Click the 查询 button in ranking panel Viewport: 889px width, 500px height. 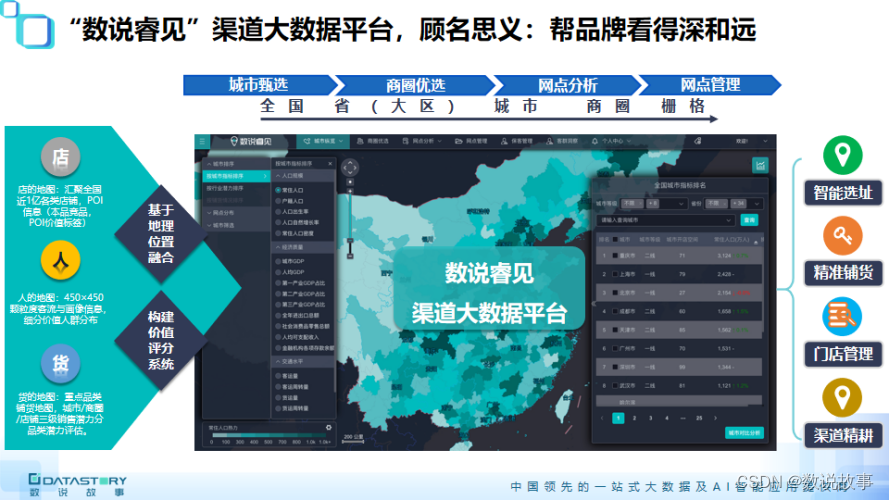[750, 220]
